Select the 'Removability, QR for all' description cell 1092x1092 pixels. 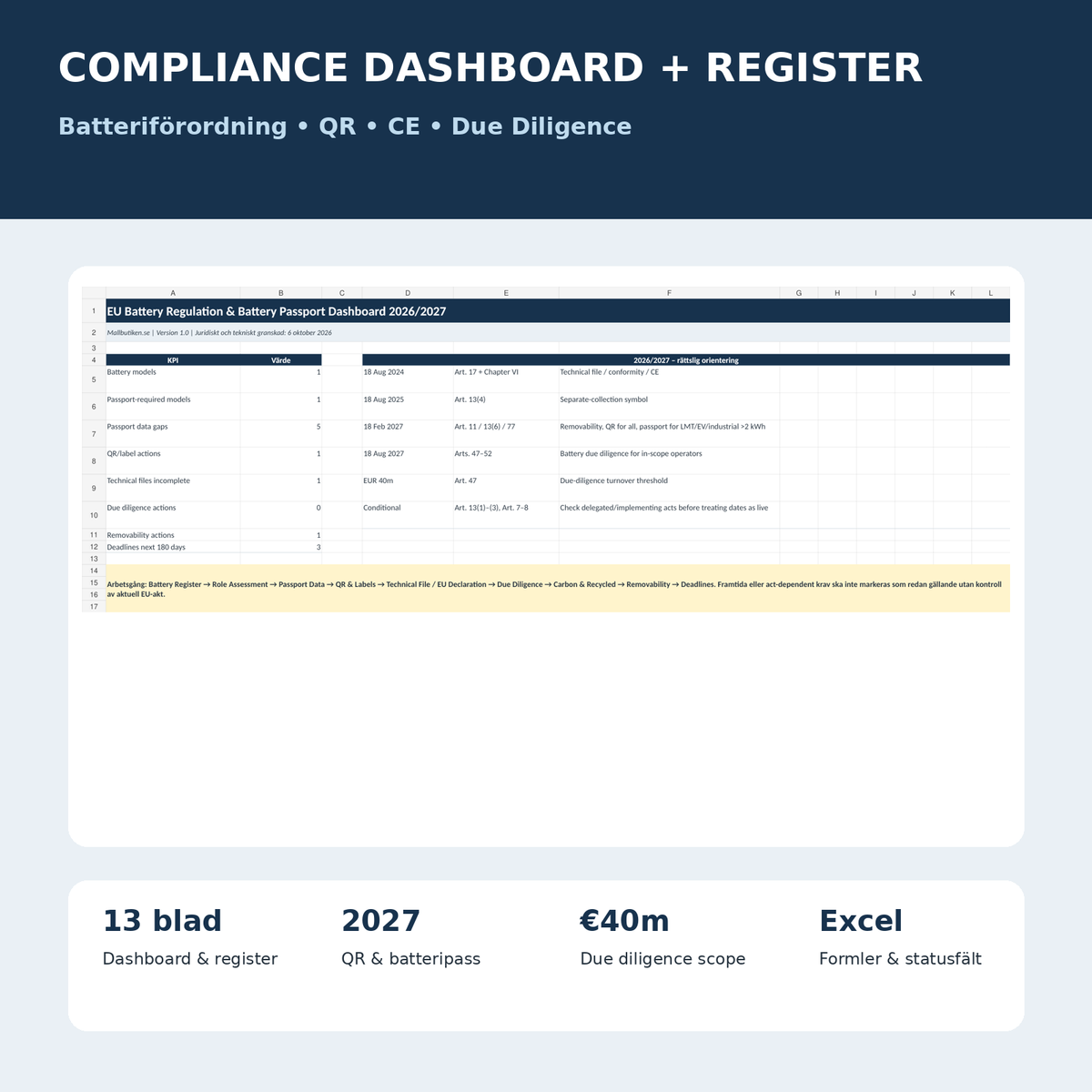[669, 433]
